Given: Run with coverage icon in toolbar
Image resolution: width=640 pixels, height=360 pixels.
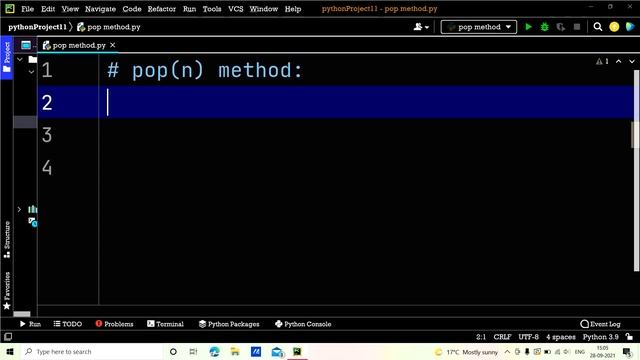Looking at the screenshot, I should tap(560, 27).
